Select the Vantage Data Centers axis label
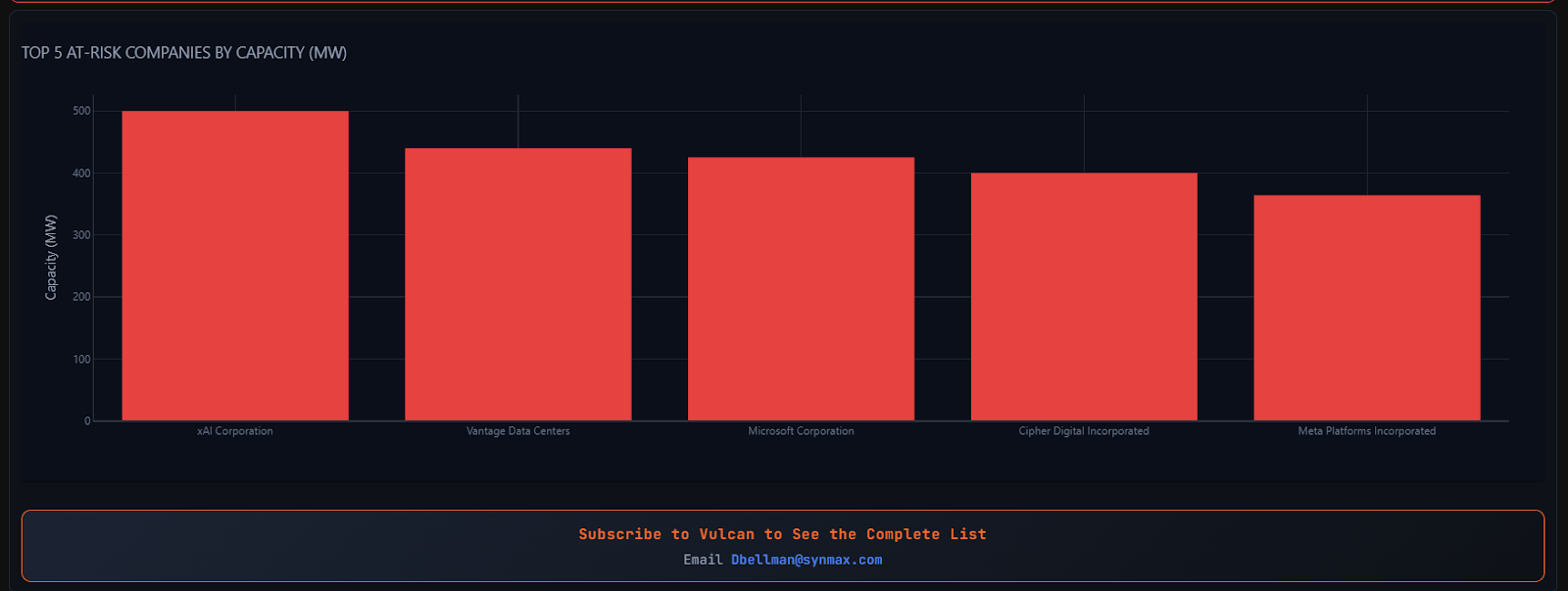The image size is (1568, 591). click(517, 431)
